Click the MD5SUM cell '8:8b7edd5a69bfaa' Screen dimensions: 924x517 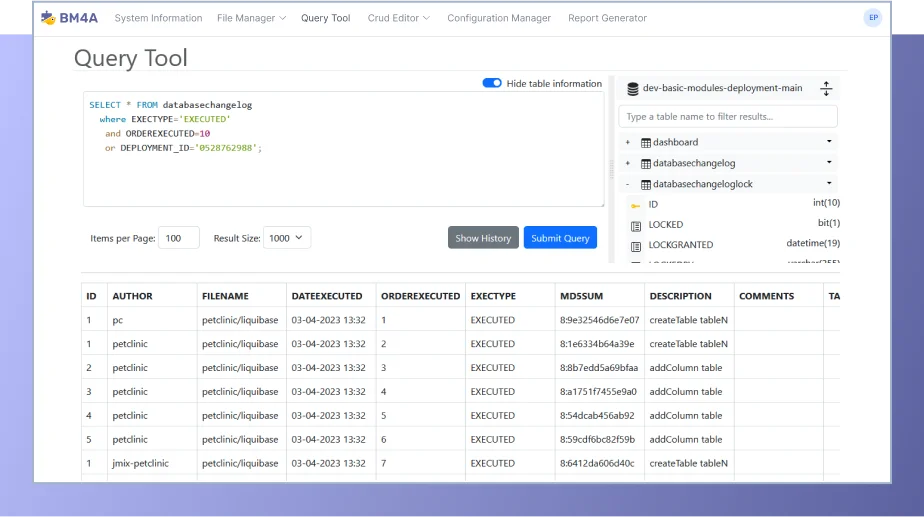[599, 368]
